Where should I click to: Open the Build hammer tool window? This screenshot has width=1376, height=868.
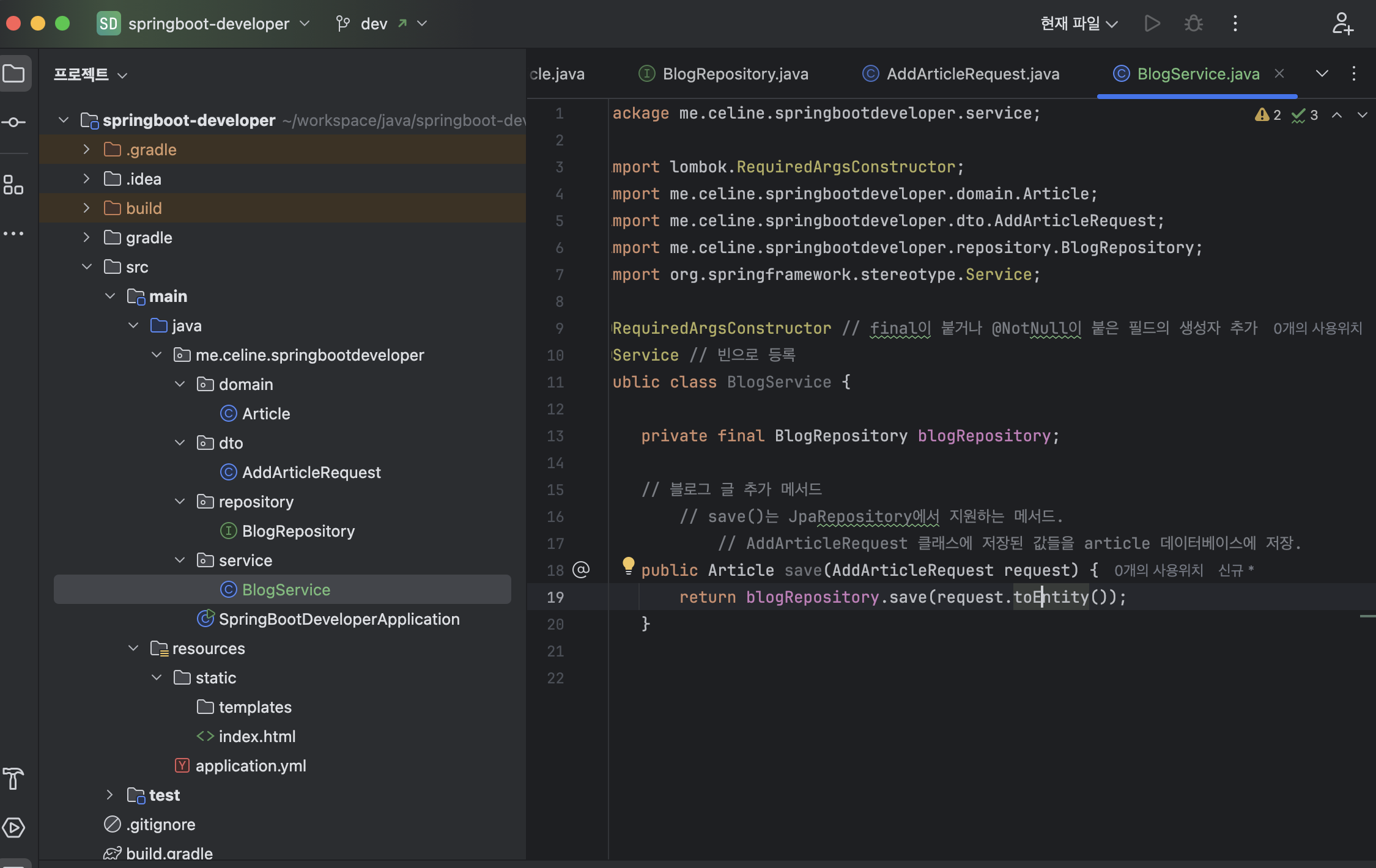coord(14,779)
